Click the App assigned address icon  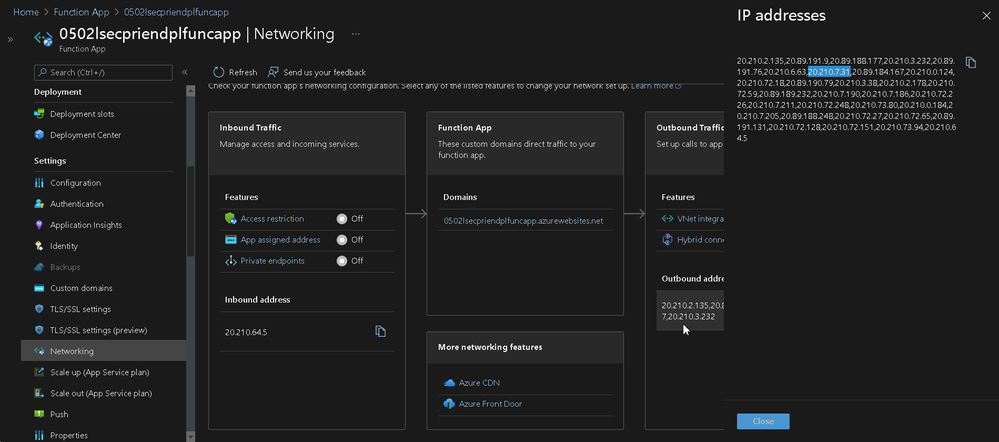[x=231, y=239]
